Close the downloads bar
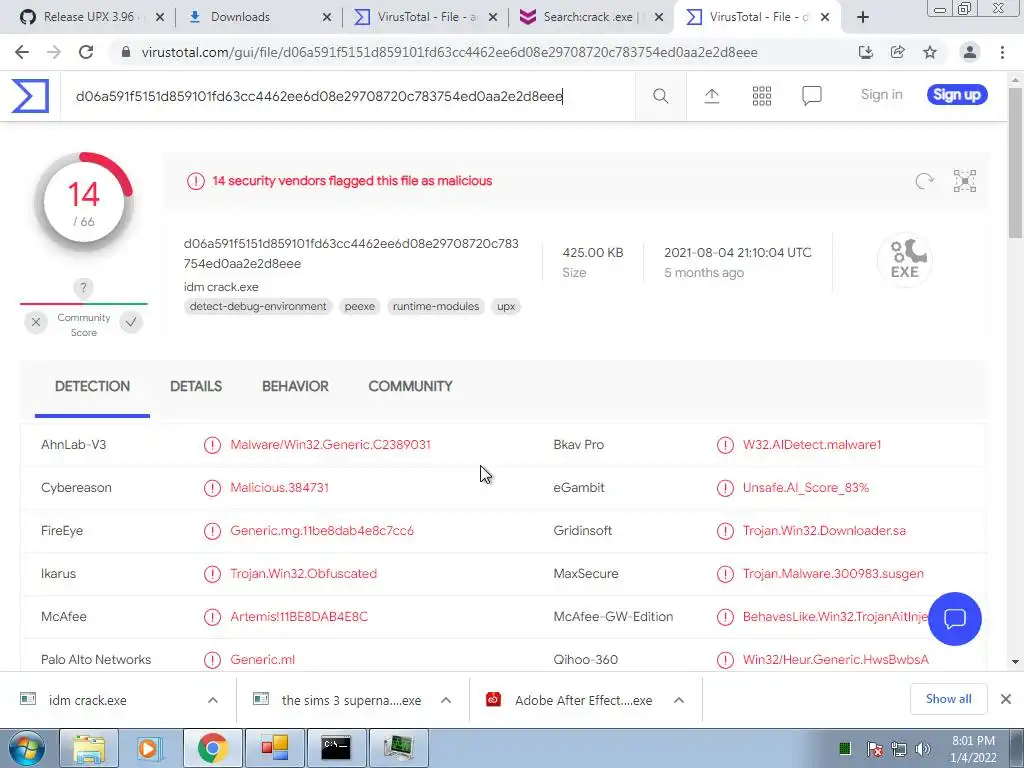The image size is (1024, 768). (x=1006, y=699)
